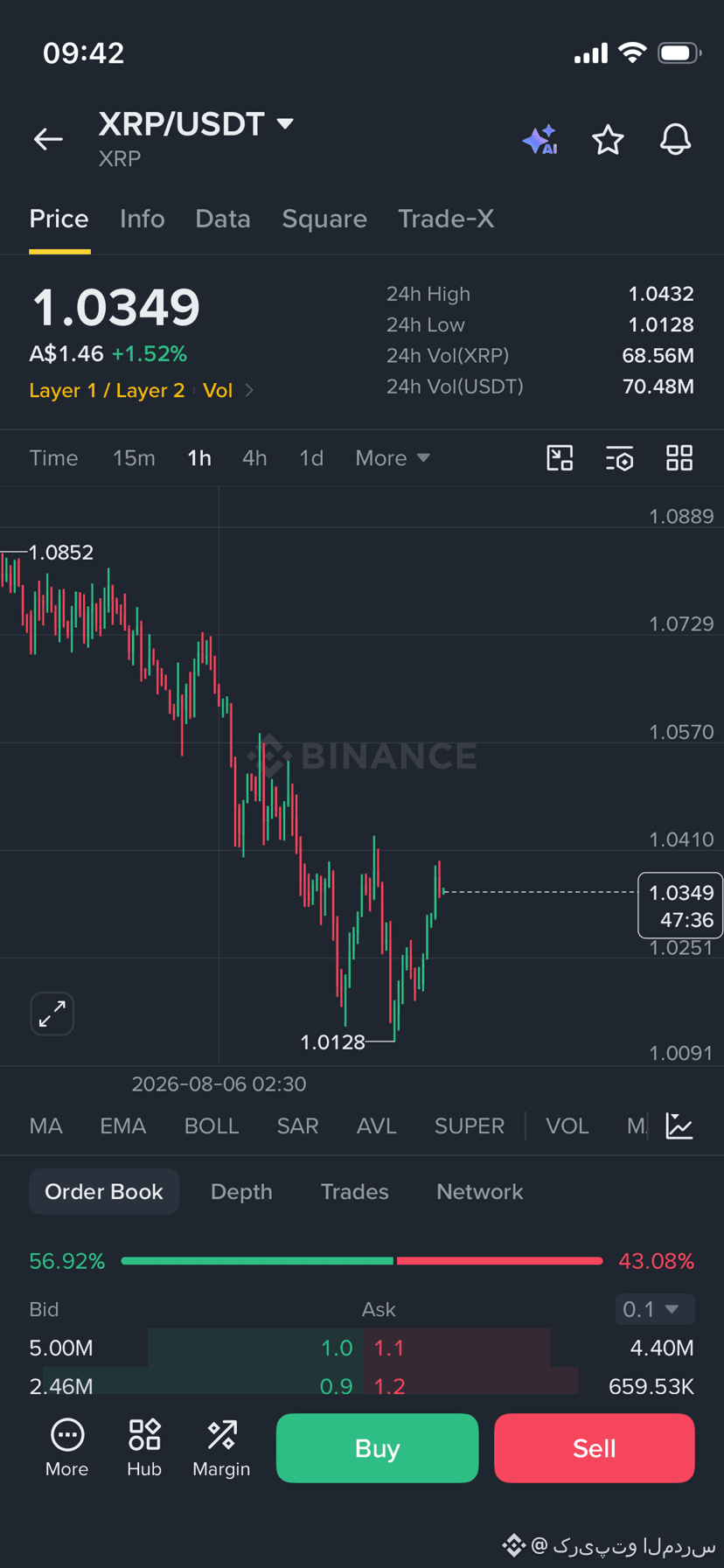Toggle the BOLL indicator
This screenshot has height=1568, width=724.
click(x=212, y=1126)
